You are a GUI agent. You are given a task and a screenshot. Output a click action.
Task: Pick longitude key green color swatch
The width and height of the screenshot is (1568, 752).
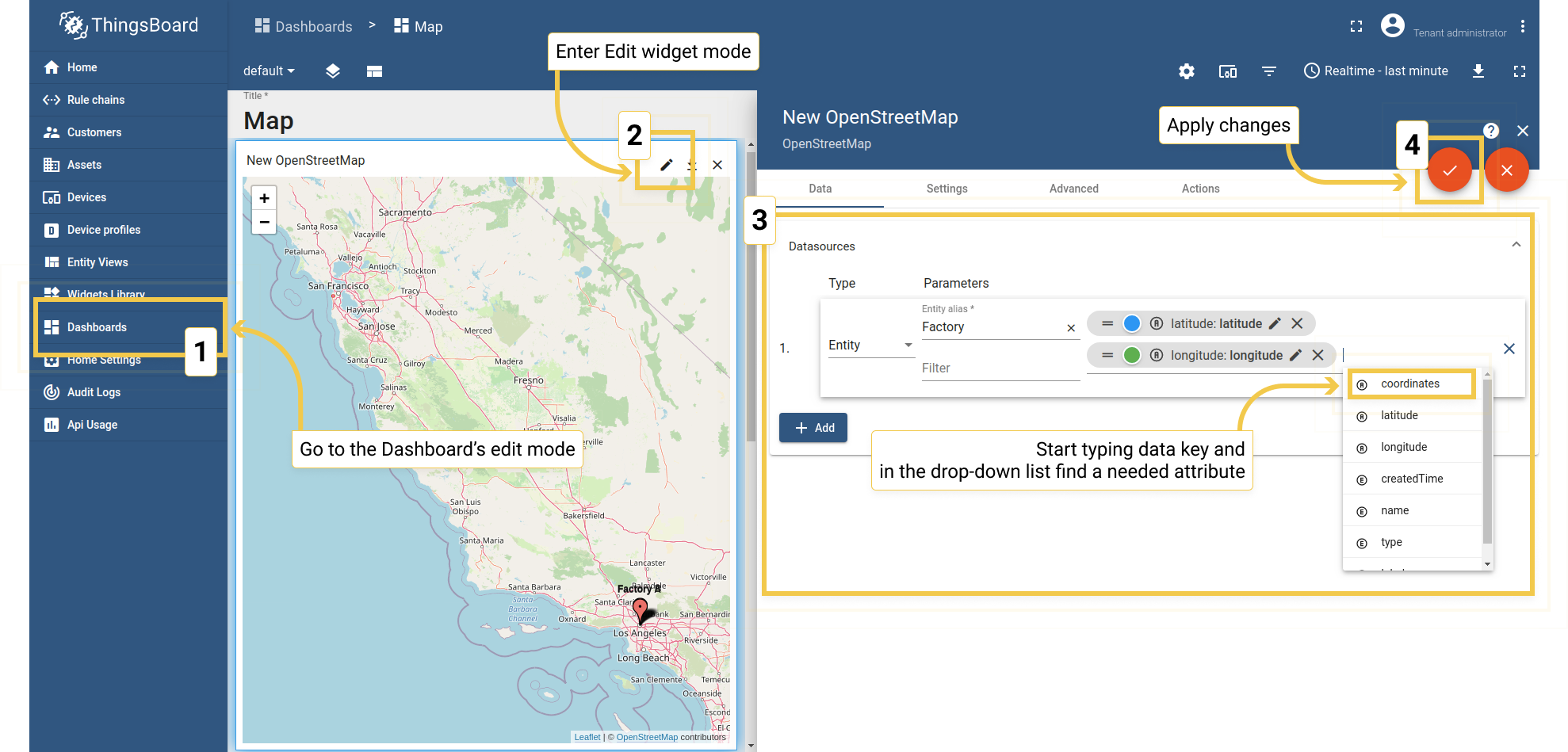point(1132,355)
